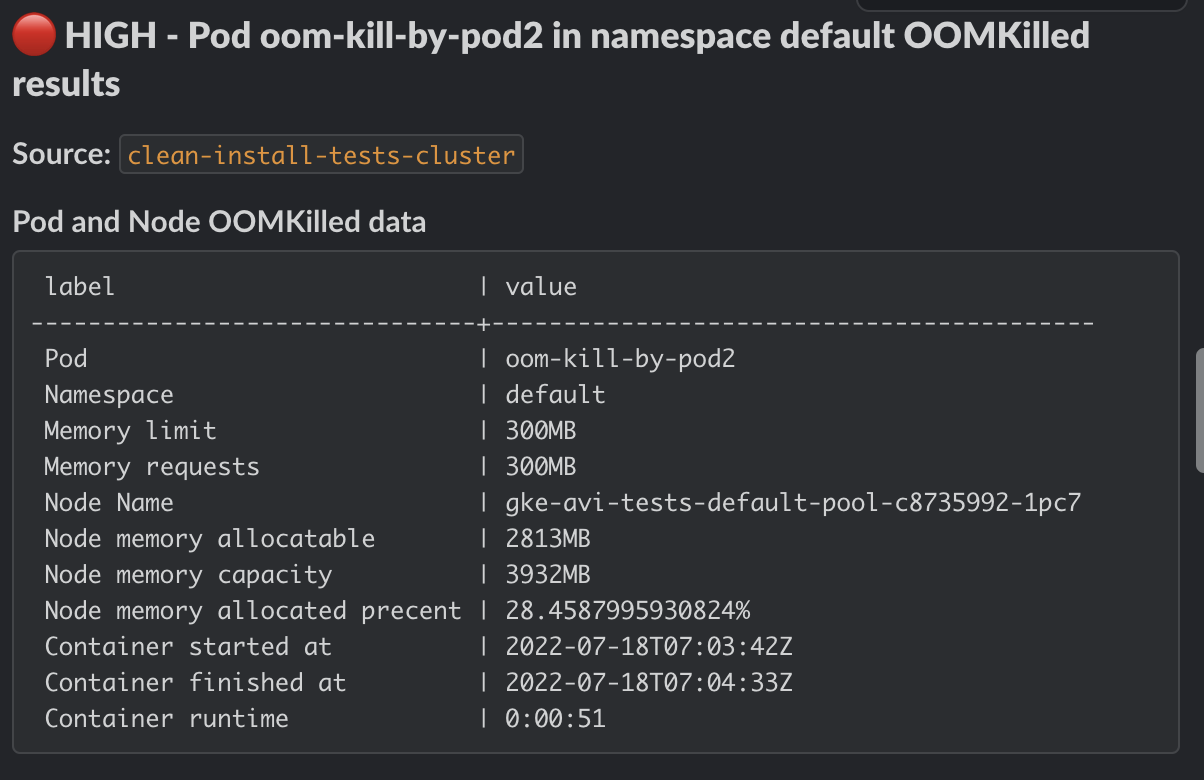The width and height of the screenshot is (1204, 780).
Task: Select the oom-kill-by-pod2 value in the Pod row
Action: (x=620, y=359)
